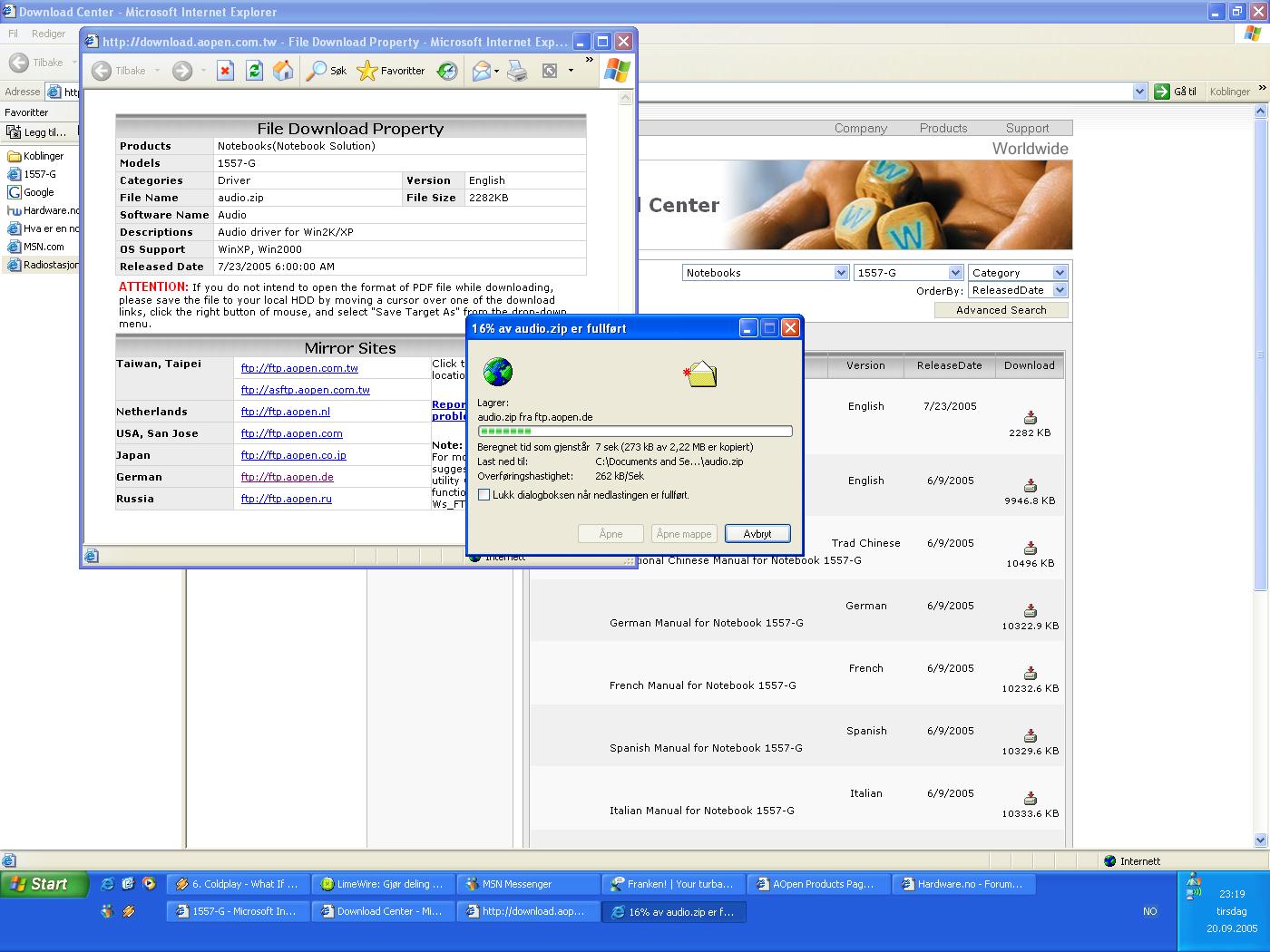Click Start button on taskbar
This screenshot has height=952, width=1270.
tap(44, 884)
